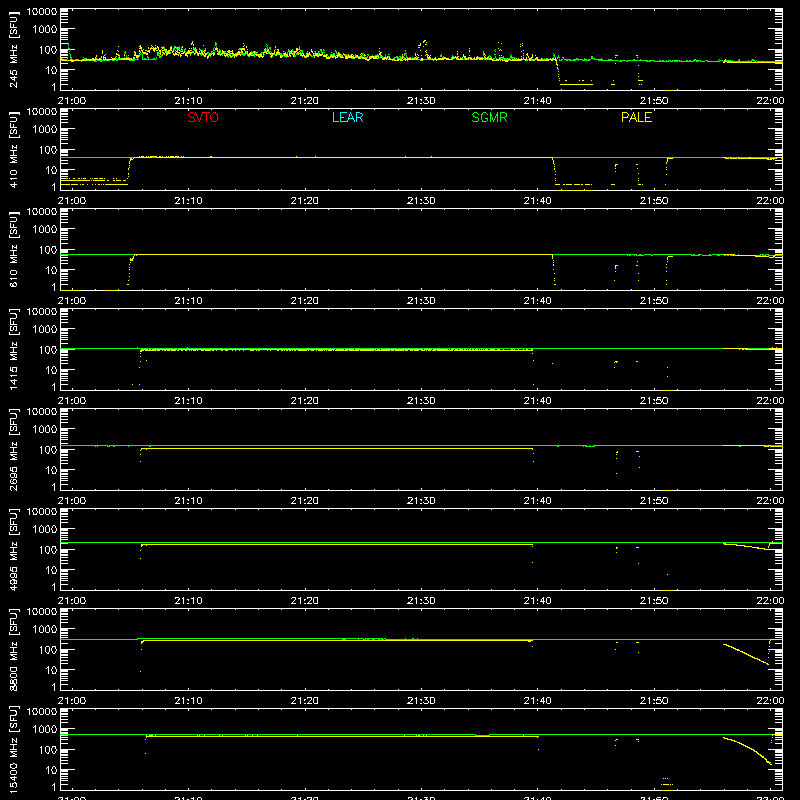Click 21:30 tick under the 8800 MHz panel

click(x=421, y=701)
